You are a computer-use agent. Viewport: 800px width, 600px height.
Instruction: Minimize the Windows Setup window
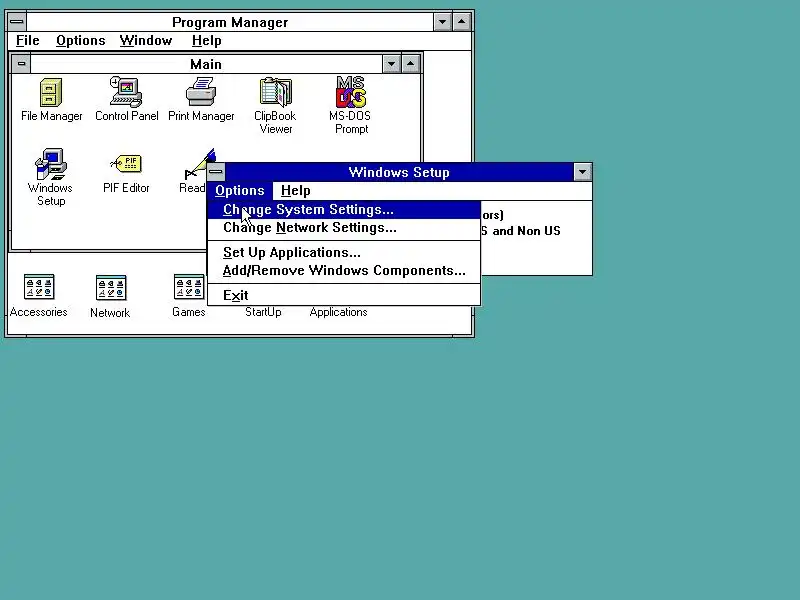pos(582,172)
